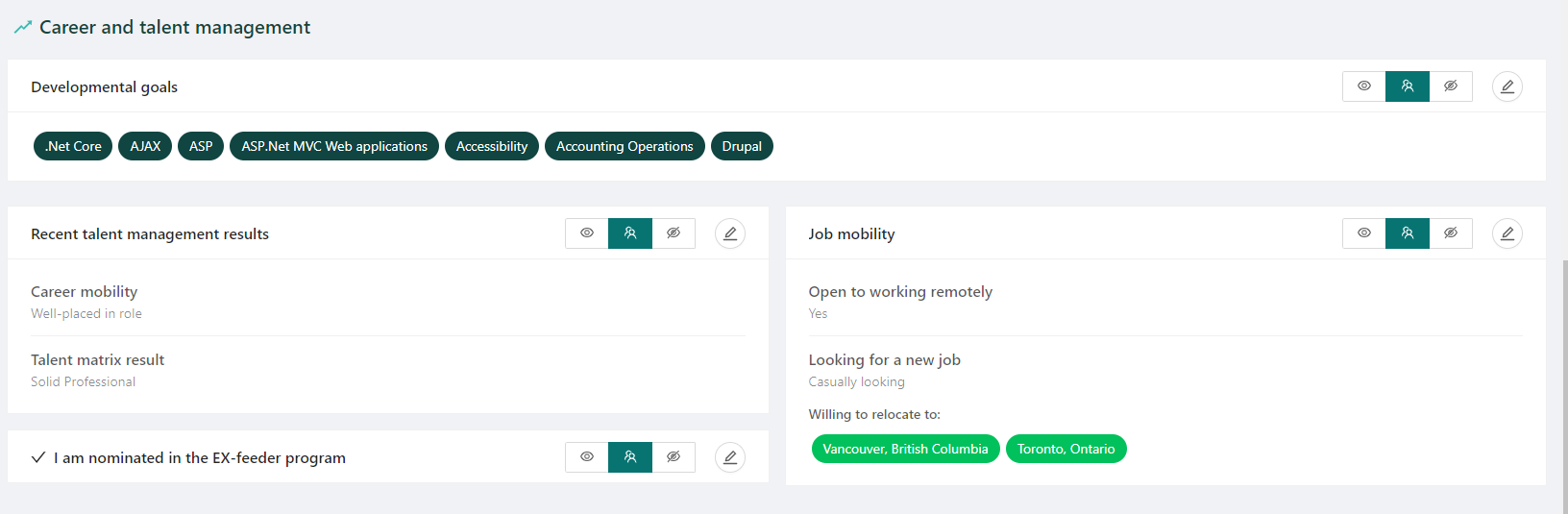
Task: Select the ASP.Net MVC Web applications tag
Action: 334,146
